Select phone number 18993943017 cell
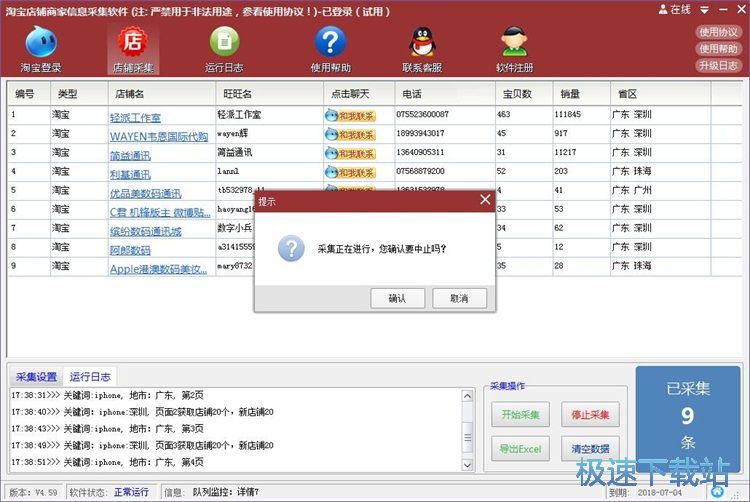This screenshot has width=750, height=502. 445,134
